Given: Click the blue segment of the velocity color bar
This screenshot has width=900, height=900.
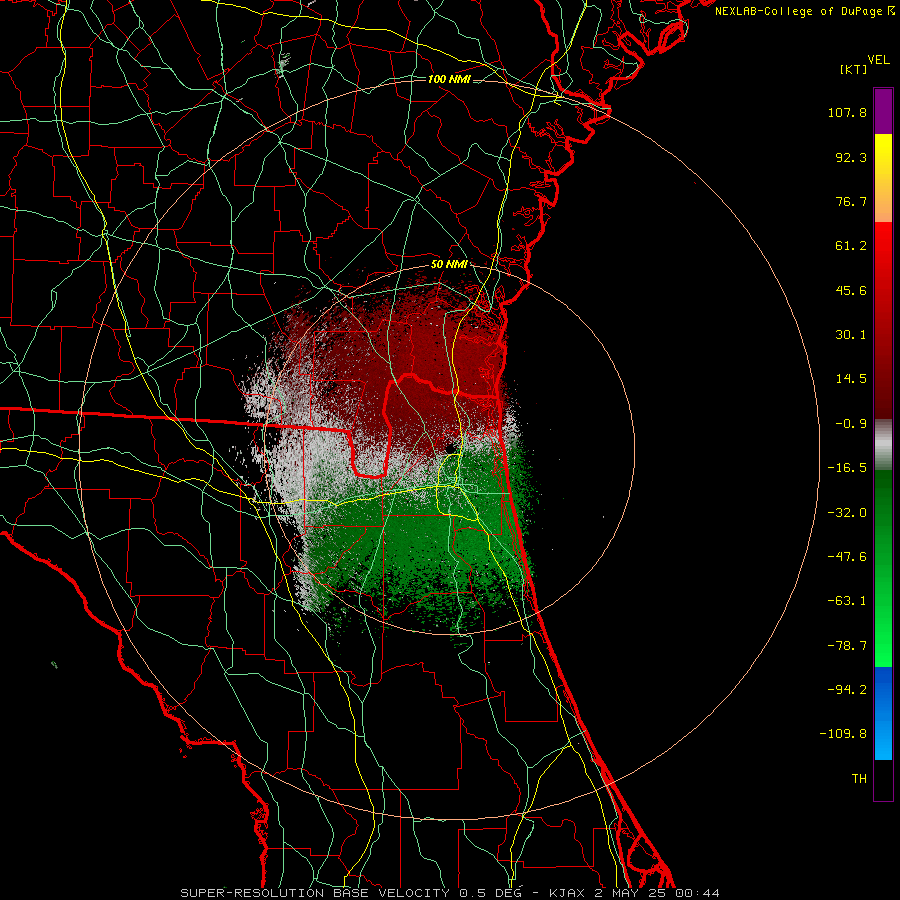Looking at the screenshot, I should 883,713.
